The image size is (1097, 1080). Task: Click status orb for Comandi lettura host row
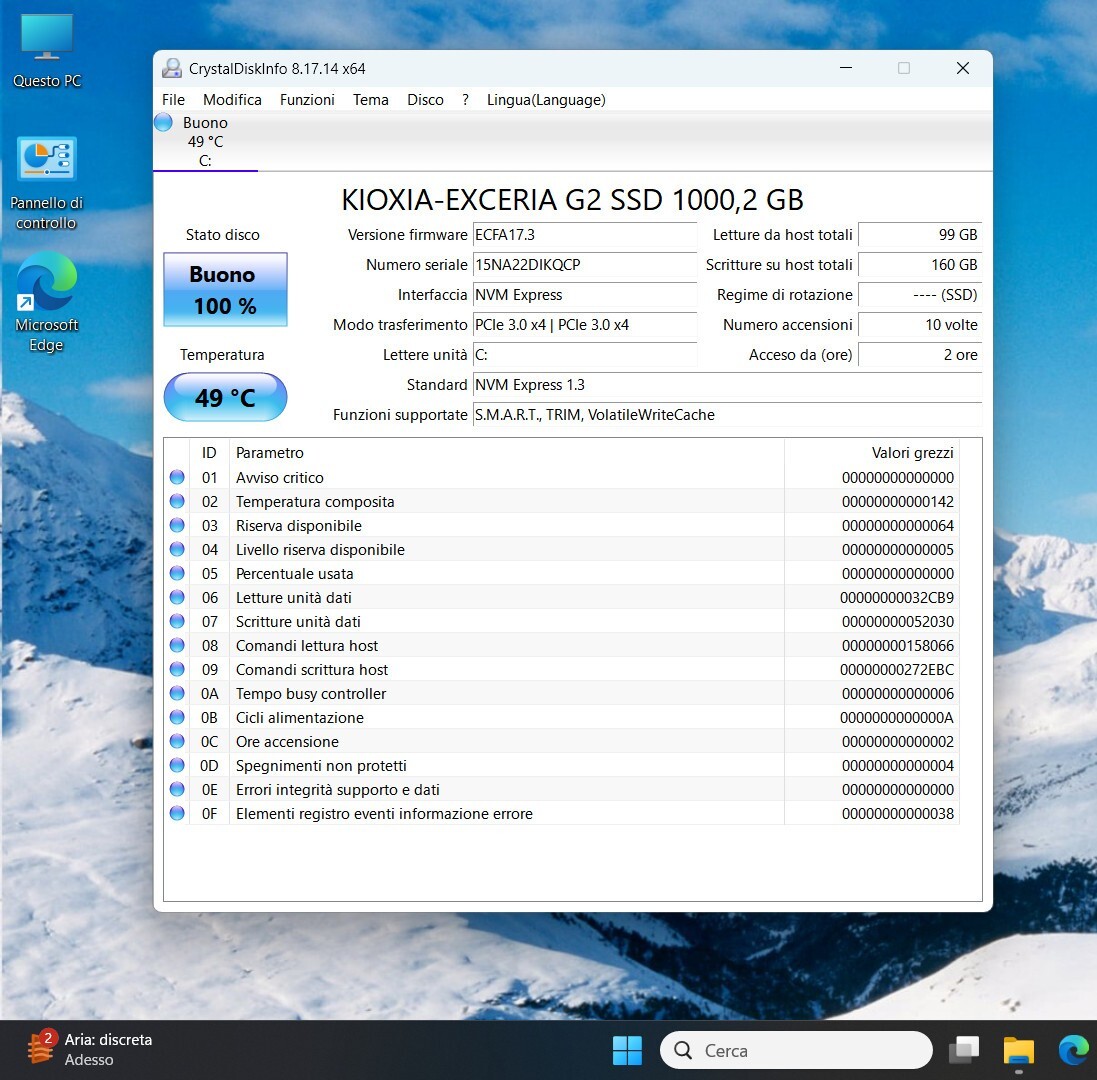(177, 645)
